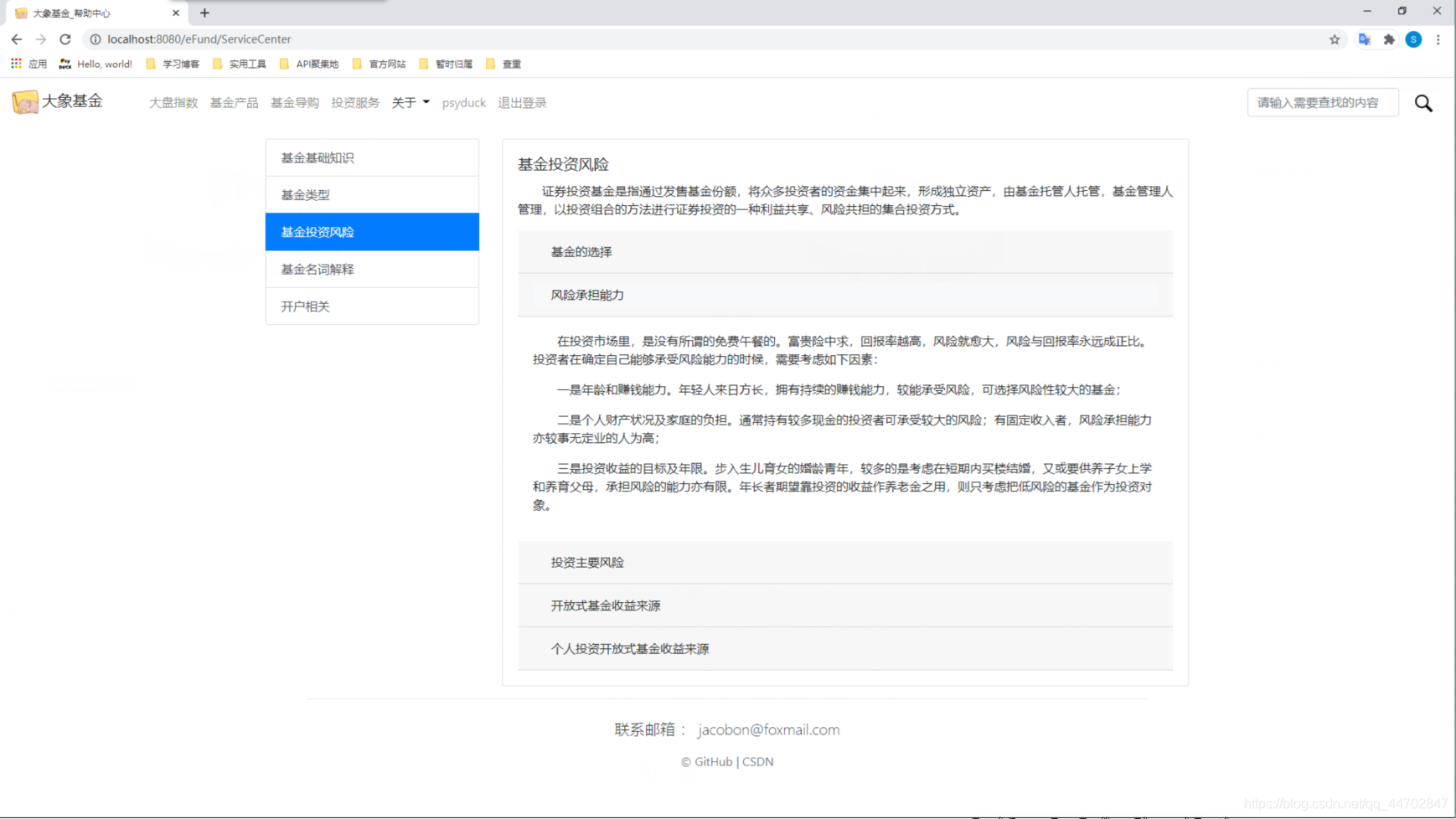Select 基金名词解释 in the sidebar
The height and width of the screenshot is (819, 1456).
pos(372,269)
